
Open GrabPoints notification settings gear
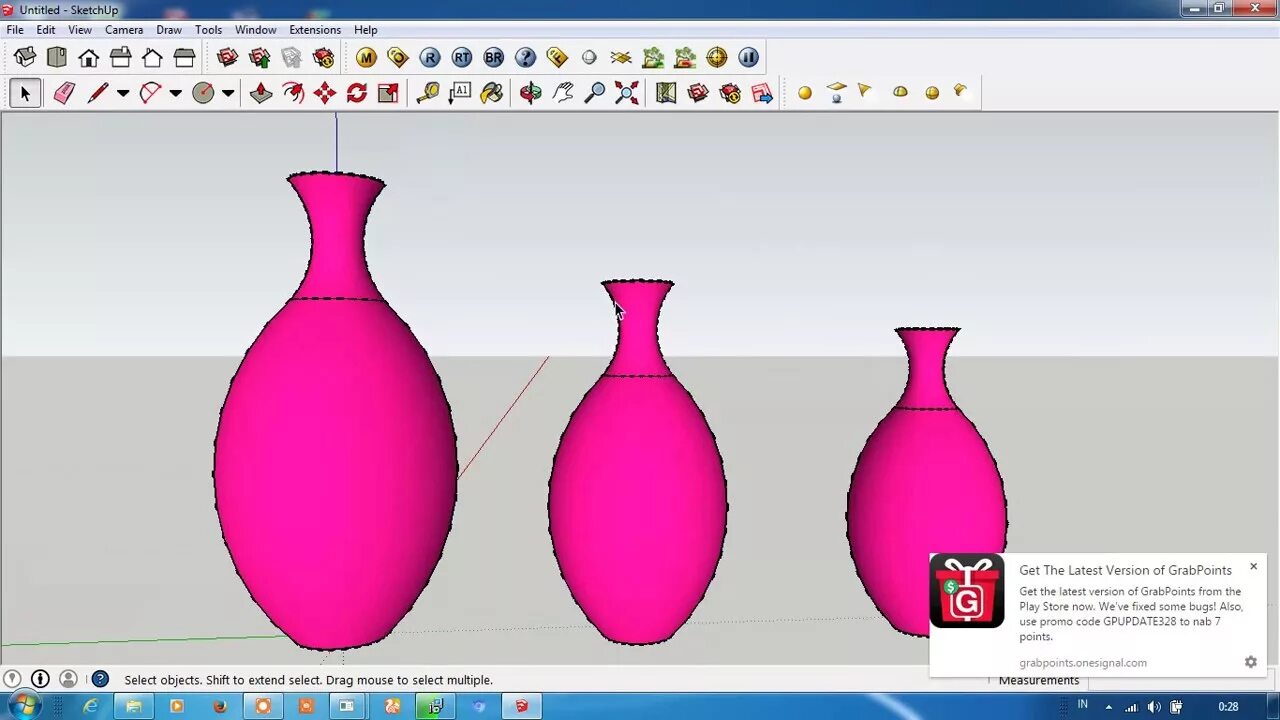point(1250,662)
